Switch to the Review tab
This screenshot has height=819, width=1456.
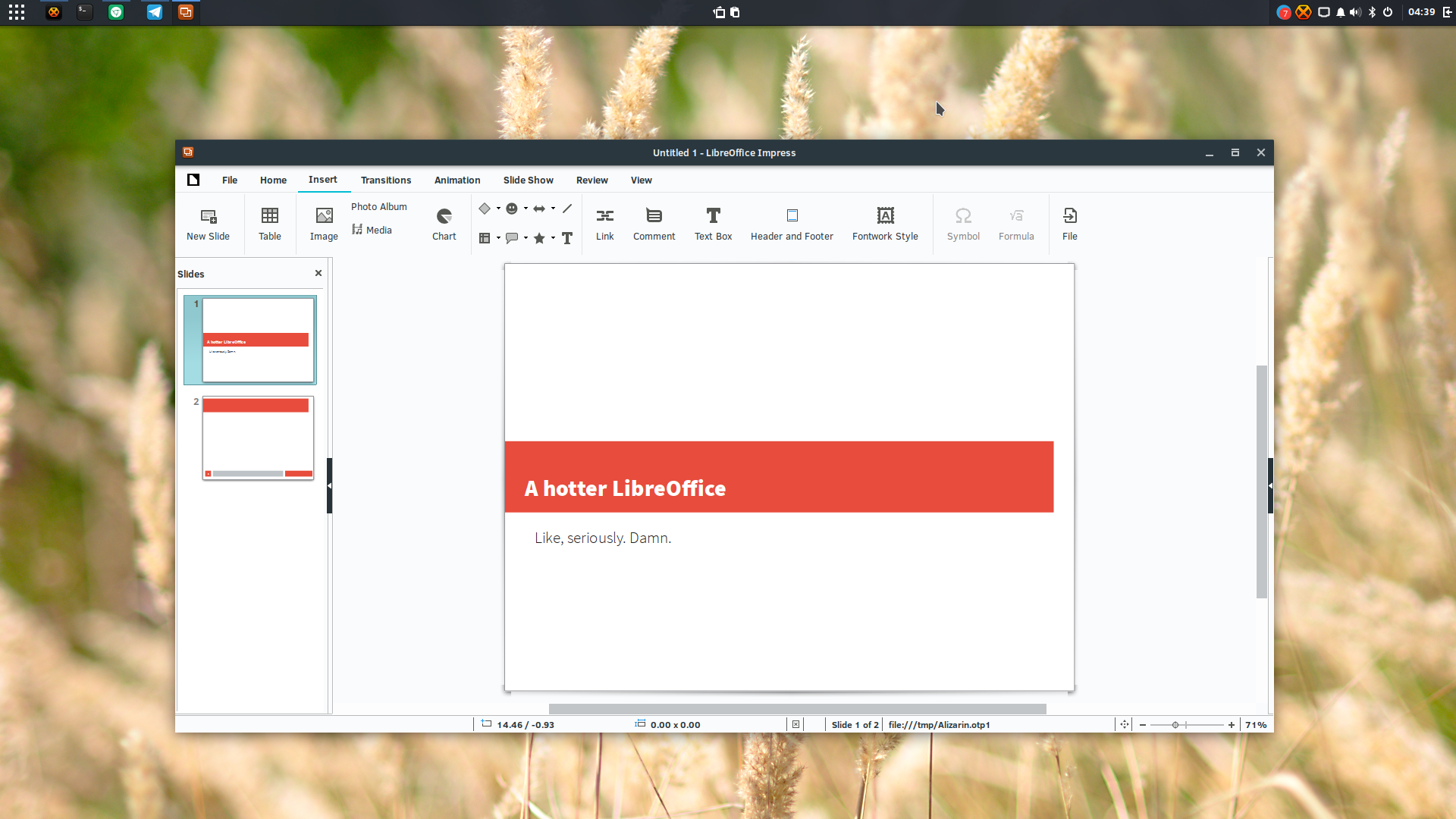tap(592, 180)
